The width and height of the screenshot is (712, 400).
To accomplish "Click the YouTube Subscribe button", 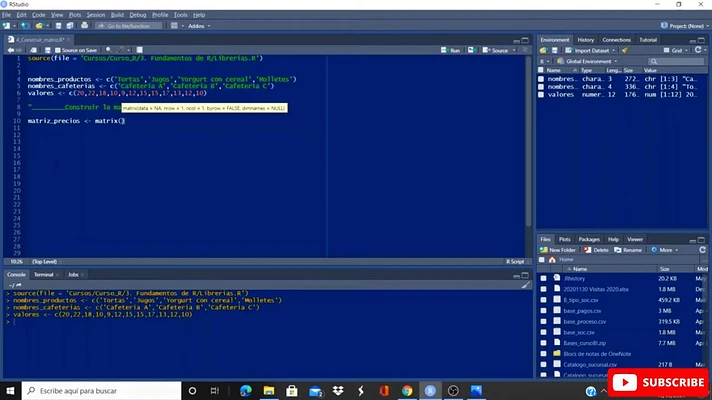I will tap(658, 382).
